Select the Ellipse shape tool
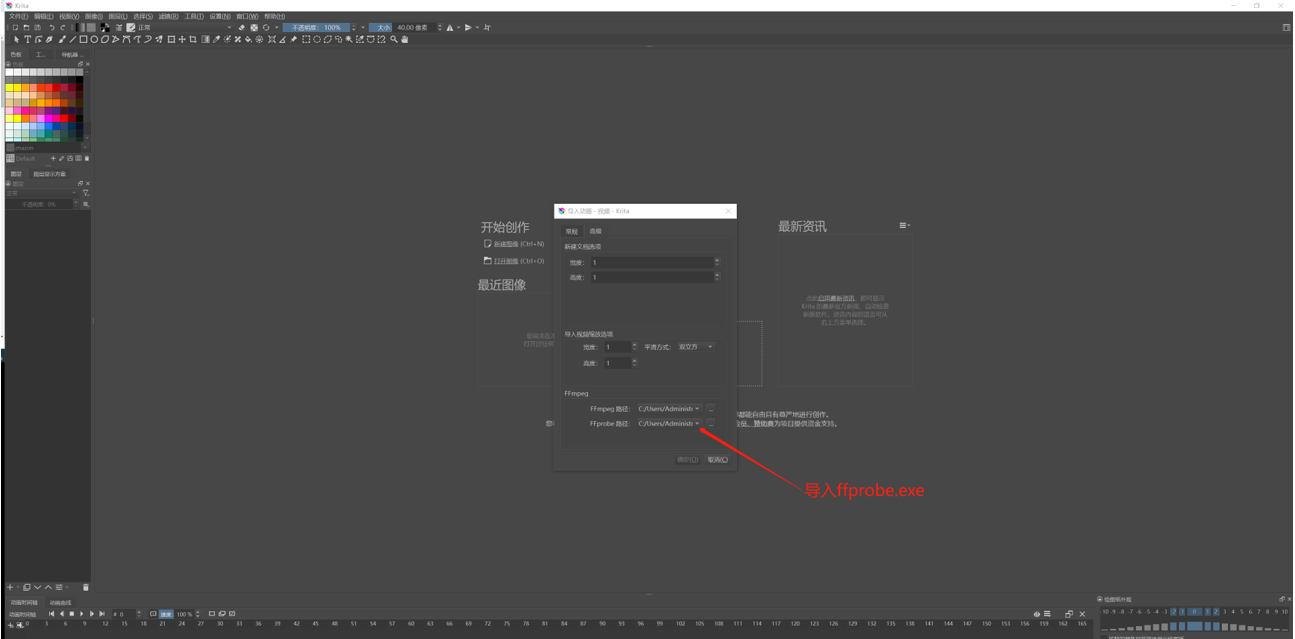Image resolution: width=1295 pixels, height=639 pixels. tap(94, 40)
